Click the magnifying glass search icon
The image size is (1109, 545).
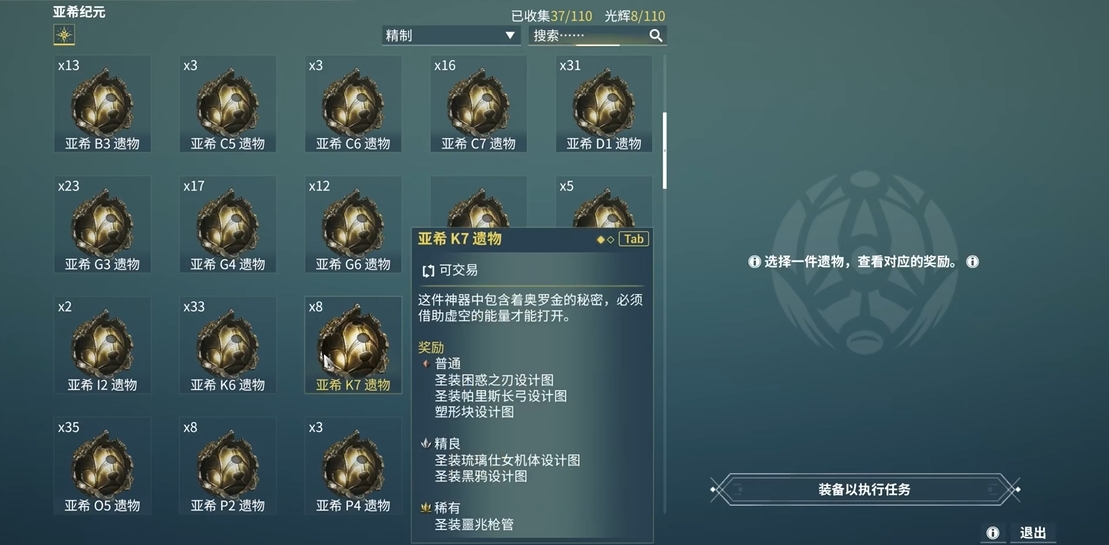656,35
